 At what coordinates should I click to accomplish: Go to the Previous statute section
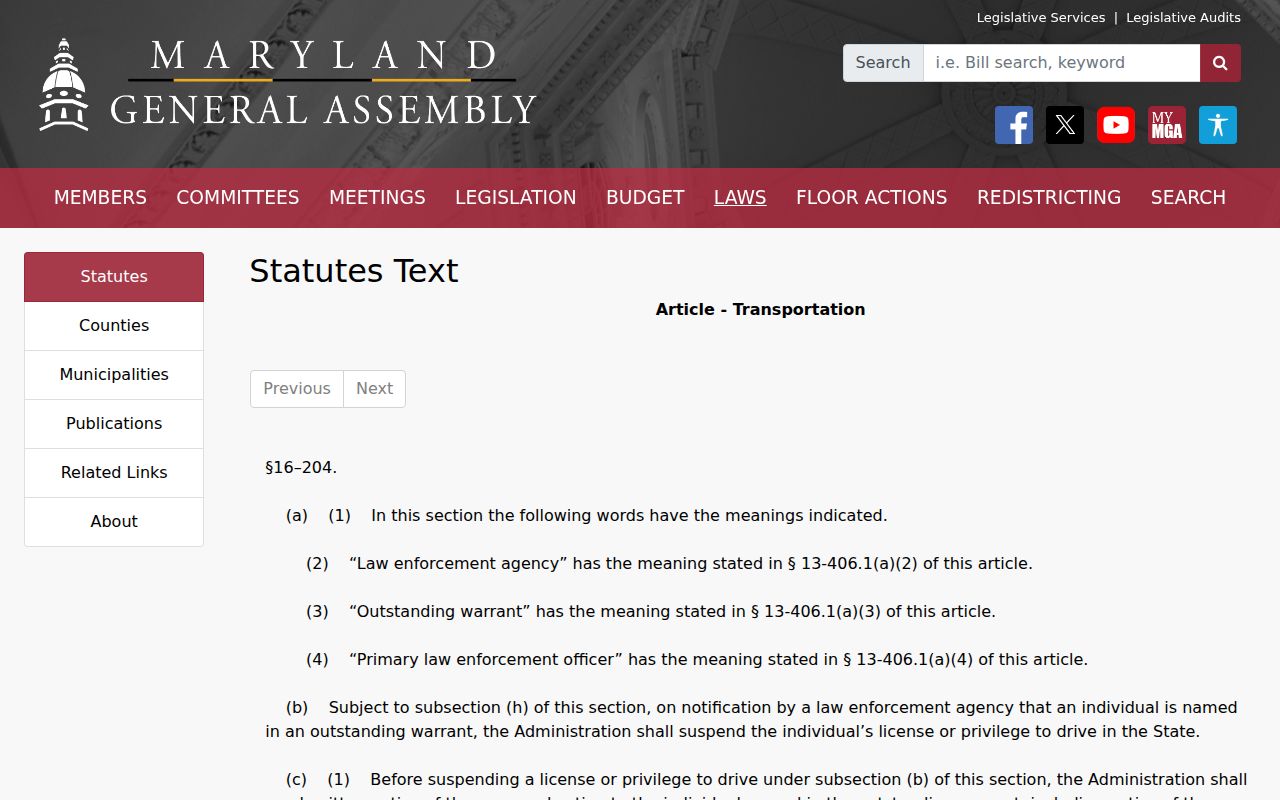pos(297,389)
